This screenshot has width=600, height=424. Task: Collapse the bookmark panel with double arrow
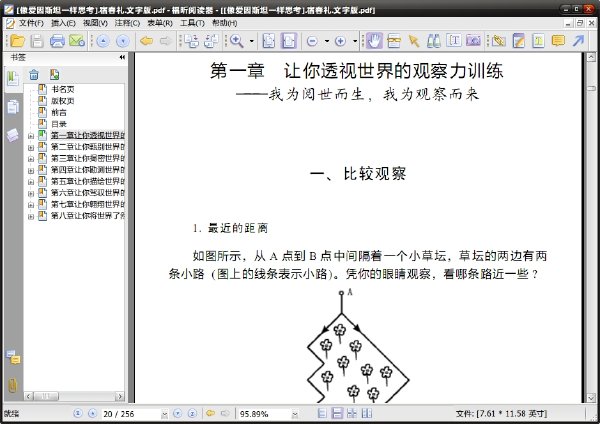122,57
